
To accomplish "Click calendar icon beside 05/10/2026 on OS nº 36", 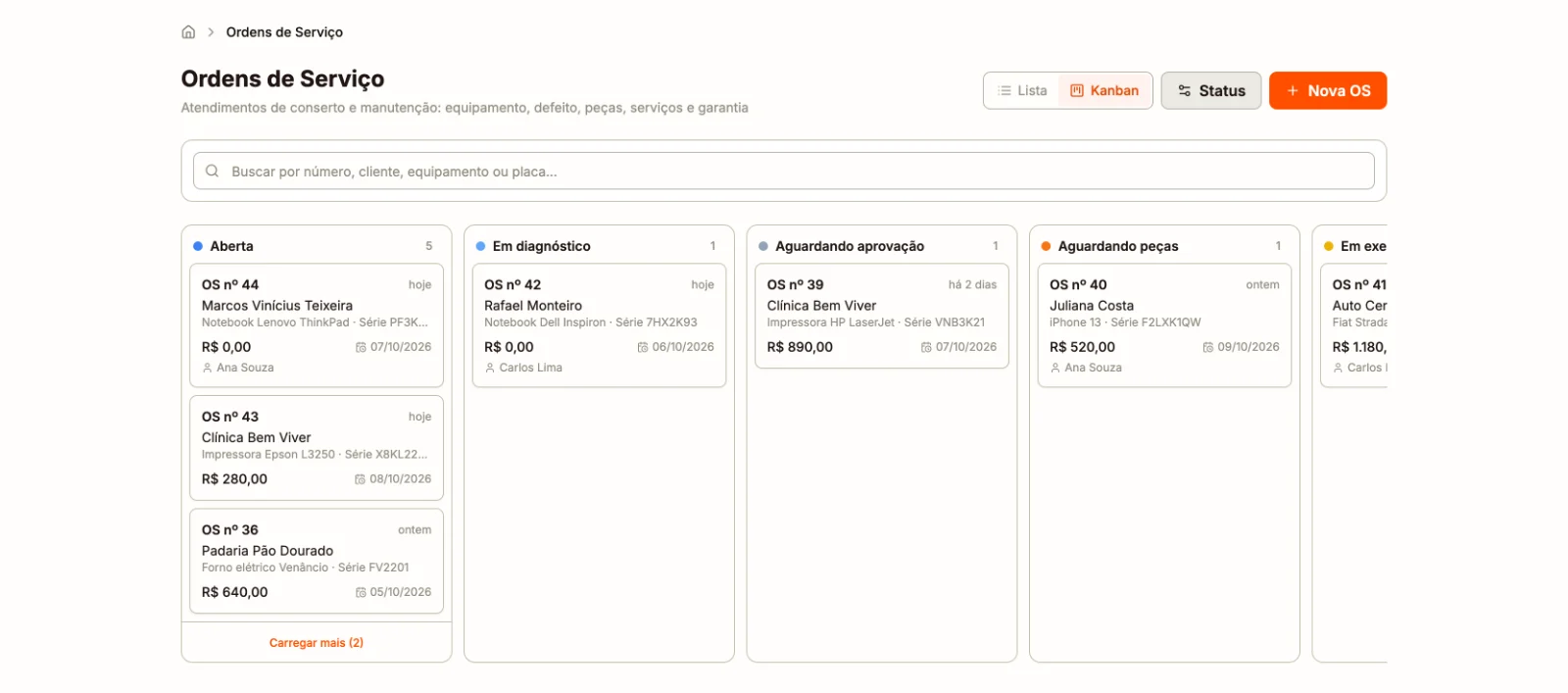I will pos(361,592).
